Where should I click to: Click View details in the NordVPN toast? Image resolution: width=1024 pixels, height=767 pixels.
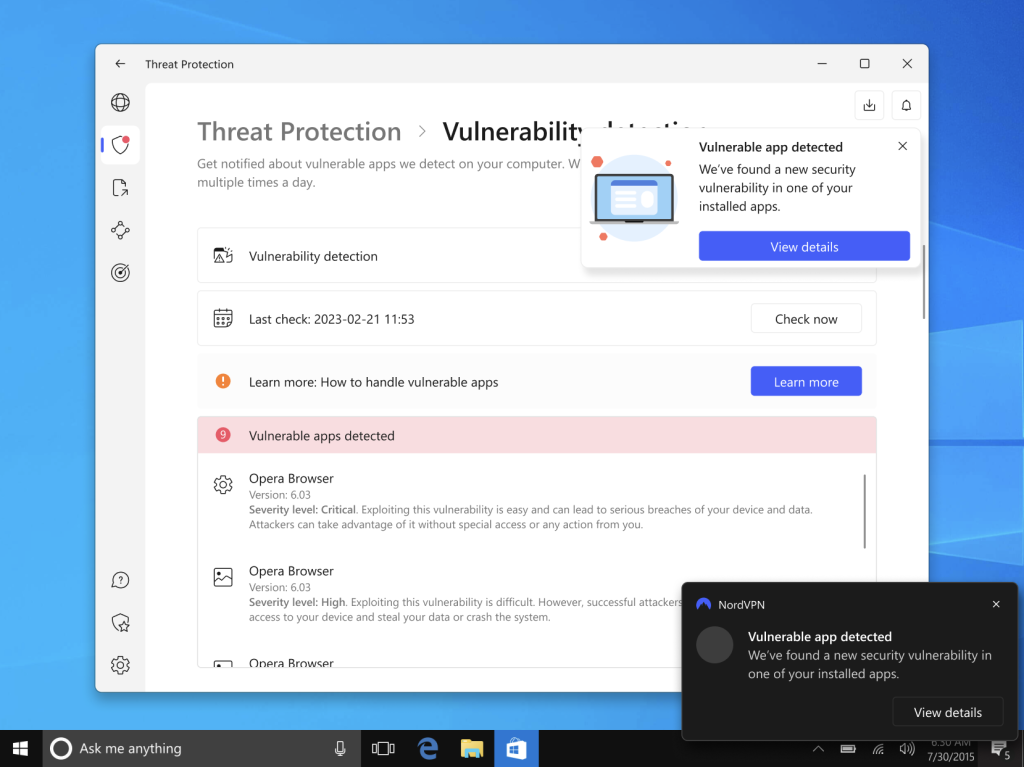click(x=948, y=712)
